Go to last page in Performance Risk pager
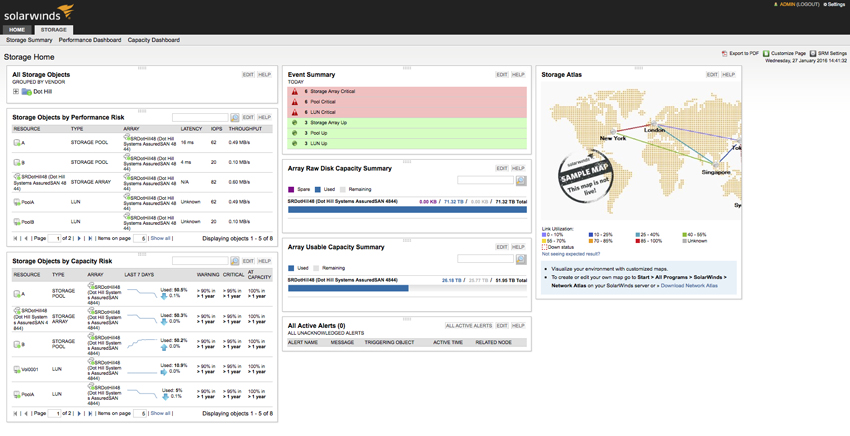 point(89,238)
